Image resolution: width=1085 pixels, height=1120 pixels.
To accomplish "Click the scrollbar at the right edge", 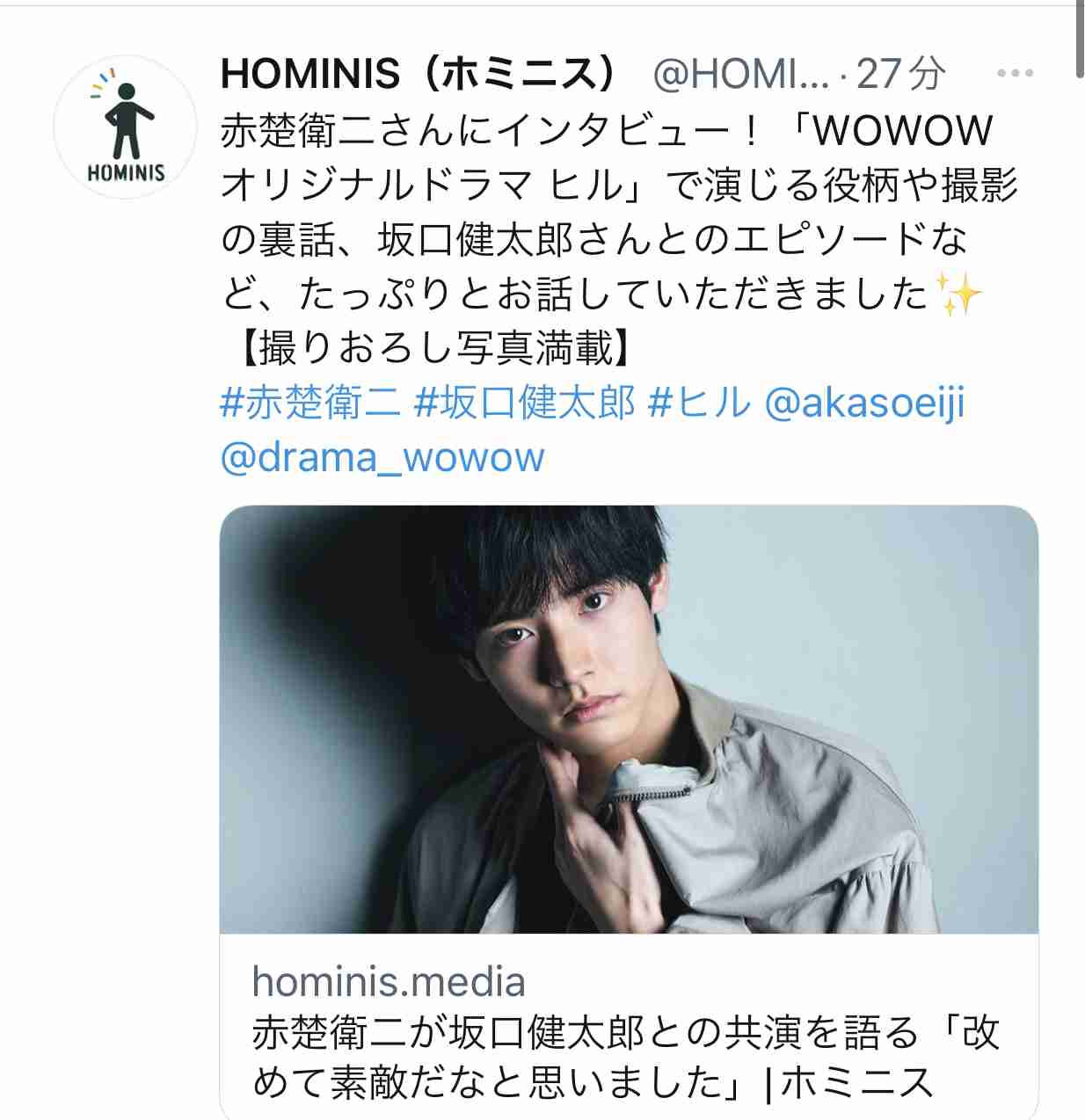I will coord(1080,39).
